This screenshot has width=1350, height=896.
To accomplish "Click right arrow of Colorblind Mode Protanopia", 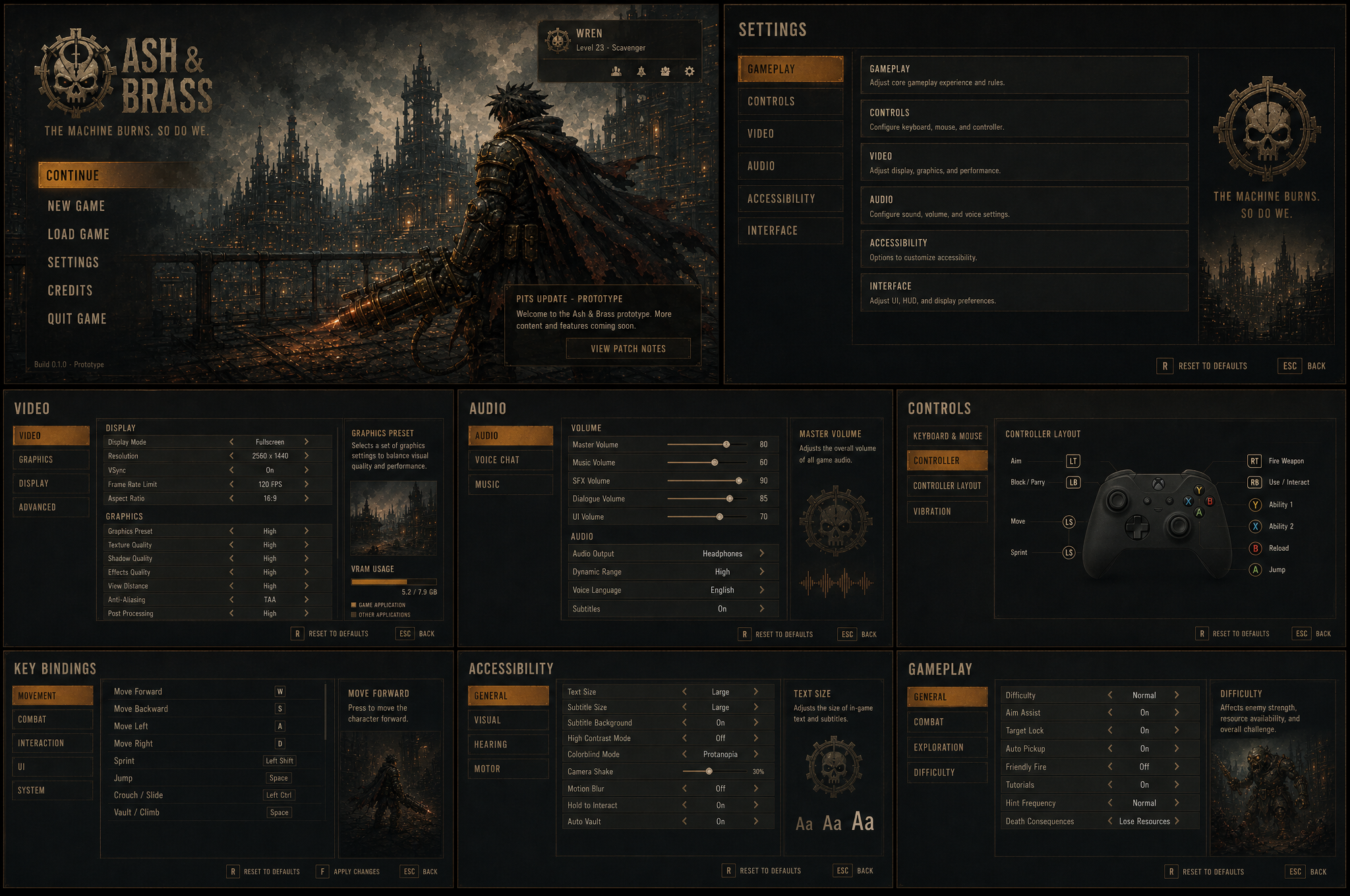I will 755,754.
